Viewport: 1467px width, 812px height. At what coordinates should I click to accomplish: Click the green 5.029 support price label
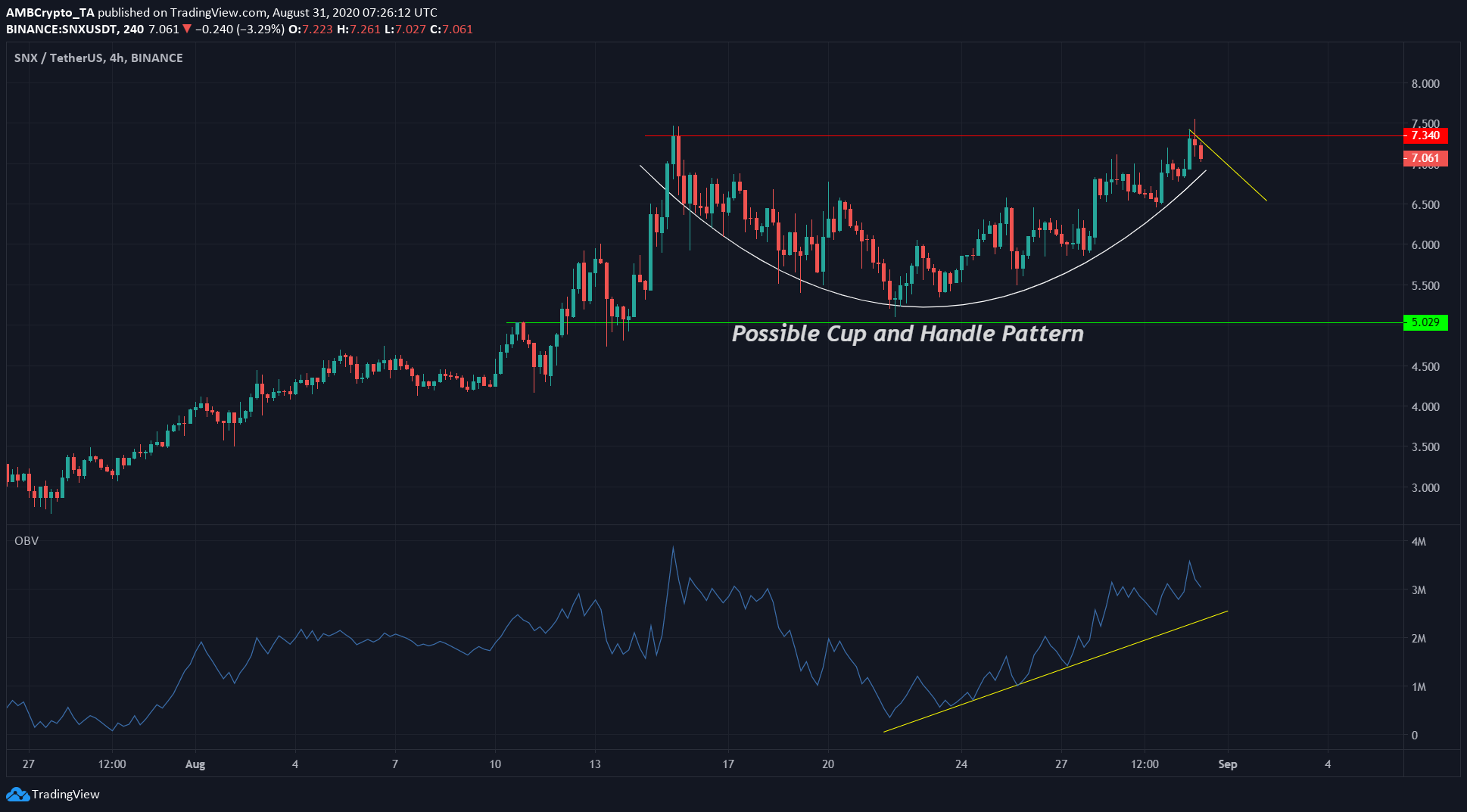coord(1425,322)
